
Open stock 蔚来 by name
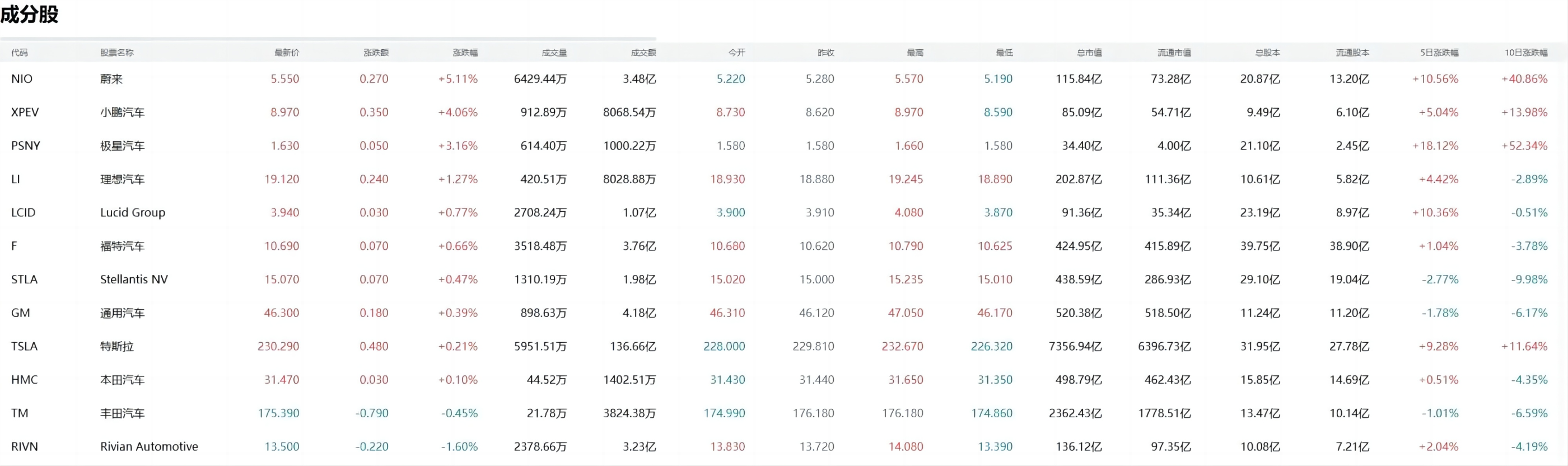click(x=111, y=79)
